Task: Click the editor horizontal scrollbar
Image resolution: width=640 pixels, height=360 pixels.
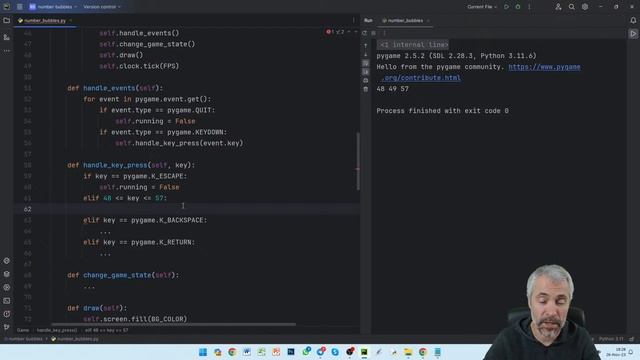Action: pyautogui.click(x=173, y=325)
